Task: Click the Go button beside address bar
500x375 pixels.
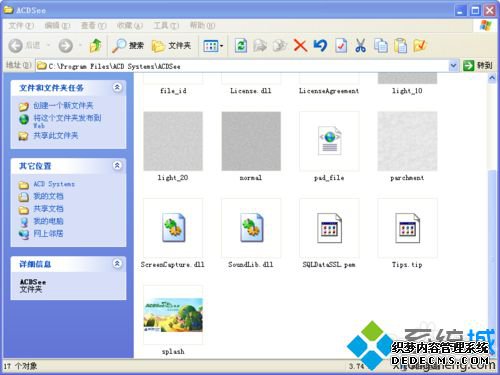Action: click(x=478, y=65)
